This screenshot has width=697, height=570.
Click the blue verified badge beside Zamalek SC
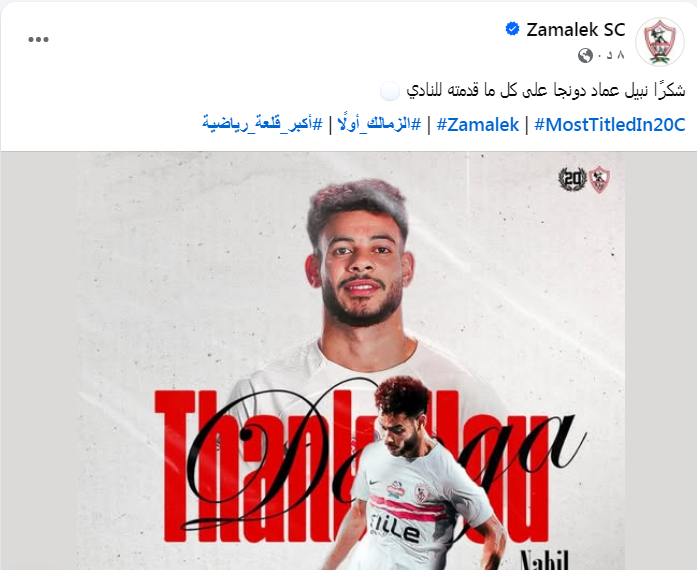[x=513, y=29]
